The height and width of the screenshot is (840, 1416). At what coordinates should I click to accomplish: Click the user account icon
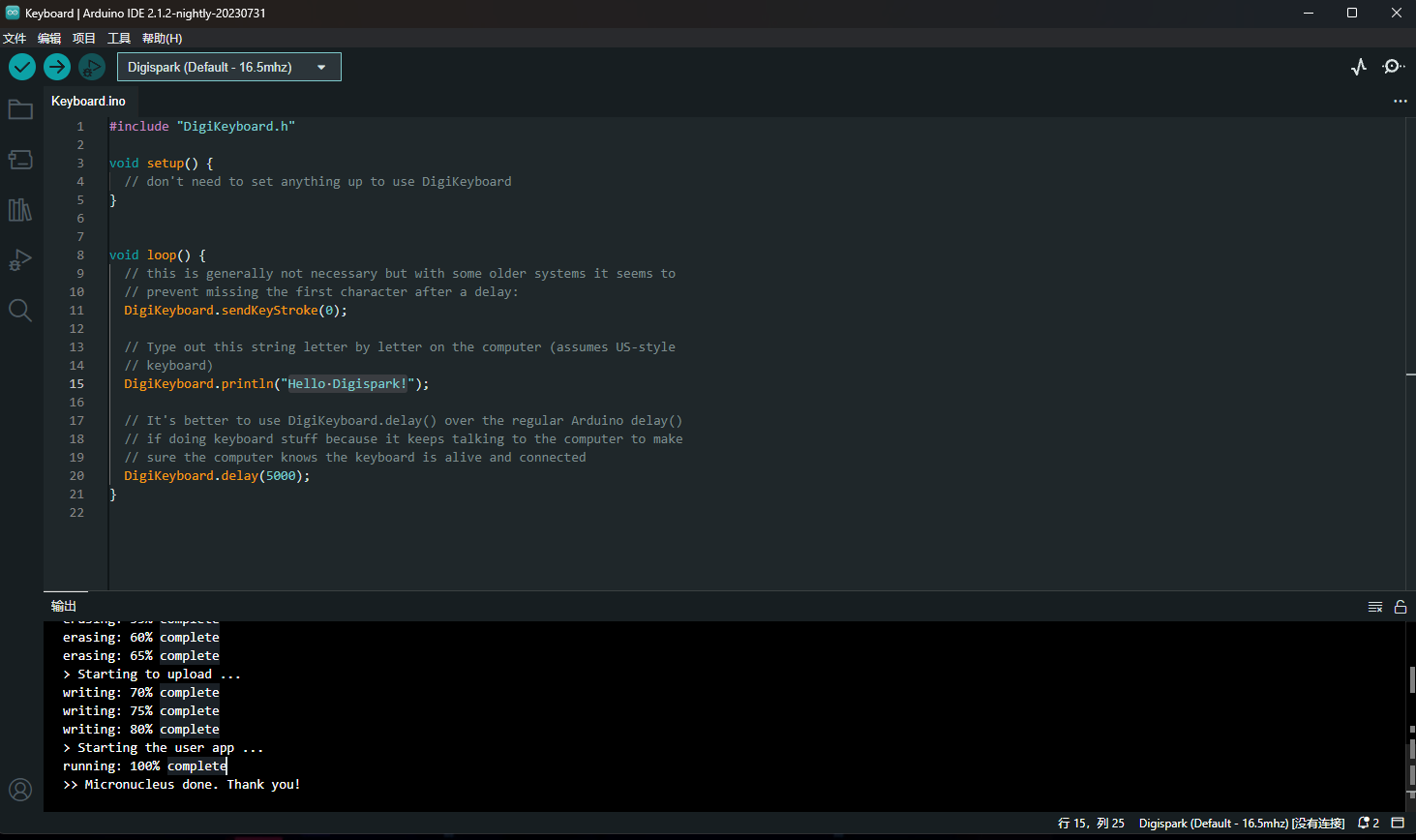coord(20,789)
